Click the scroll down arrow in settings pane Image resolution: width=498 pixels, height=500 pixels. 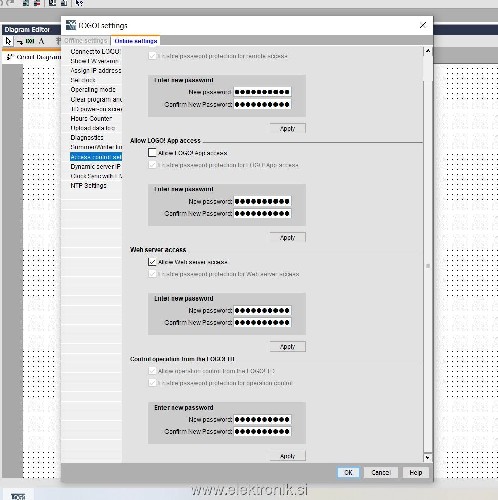click(428, 458)
